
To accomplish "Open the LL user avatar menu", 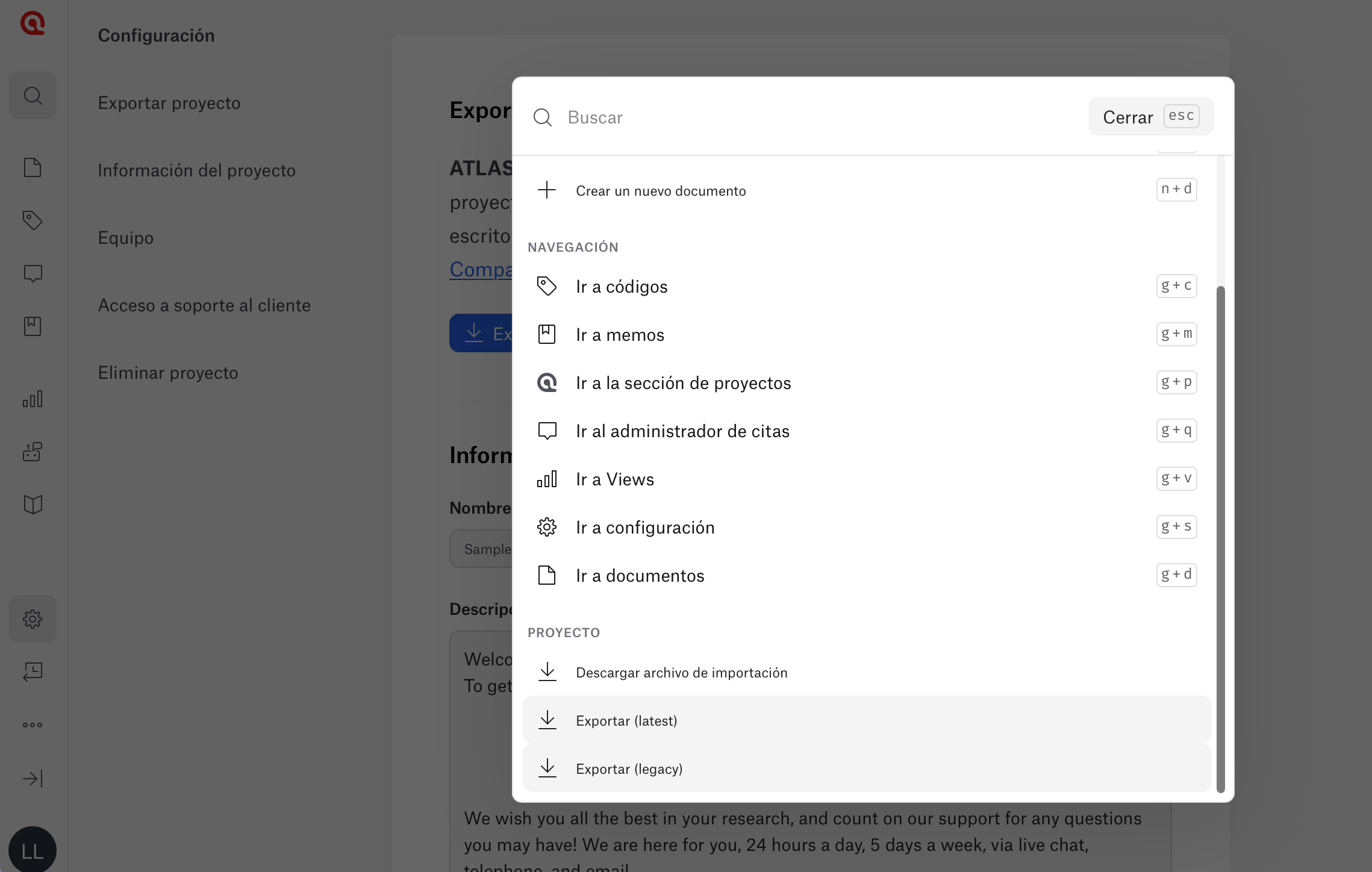I will tap(33, 850).
